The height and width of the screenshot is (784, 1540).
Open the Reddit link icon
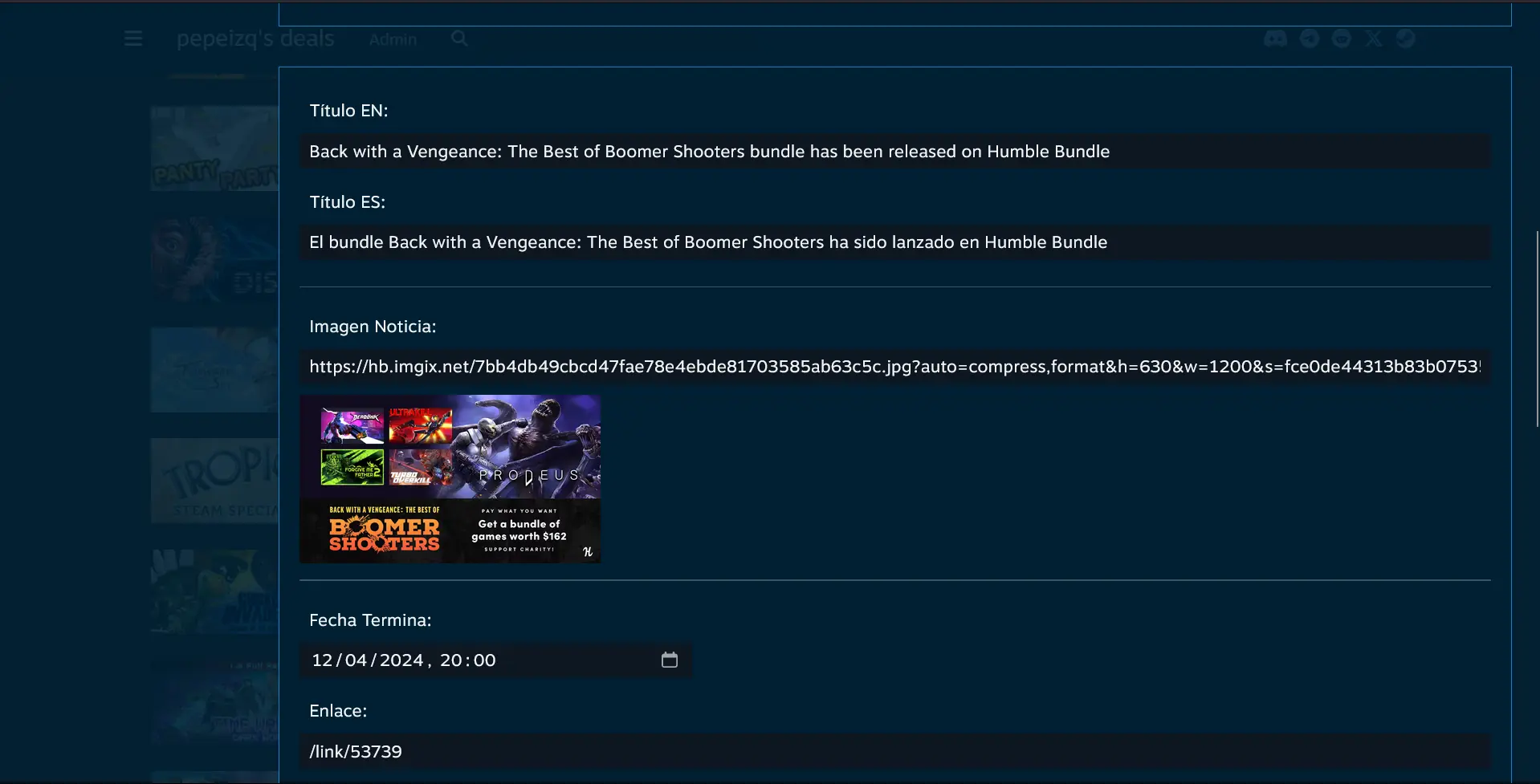click(1342, 39)
